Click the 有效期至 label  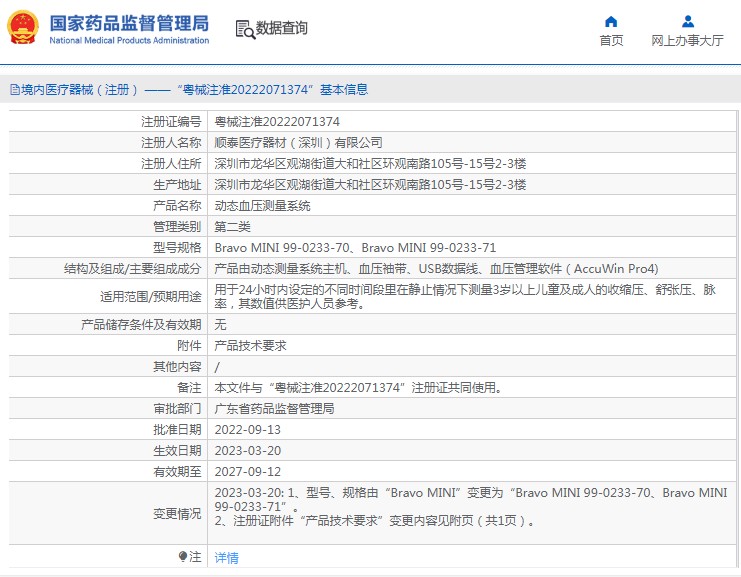click(177, 472)
